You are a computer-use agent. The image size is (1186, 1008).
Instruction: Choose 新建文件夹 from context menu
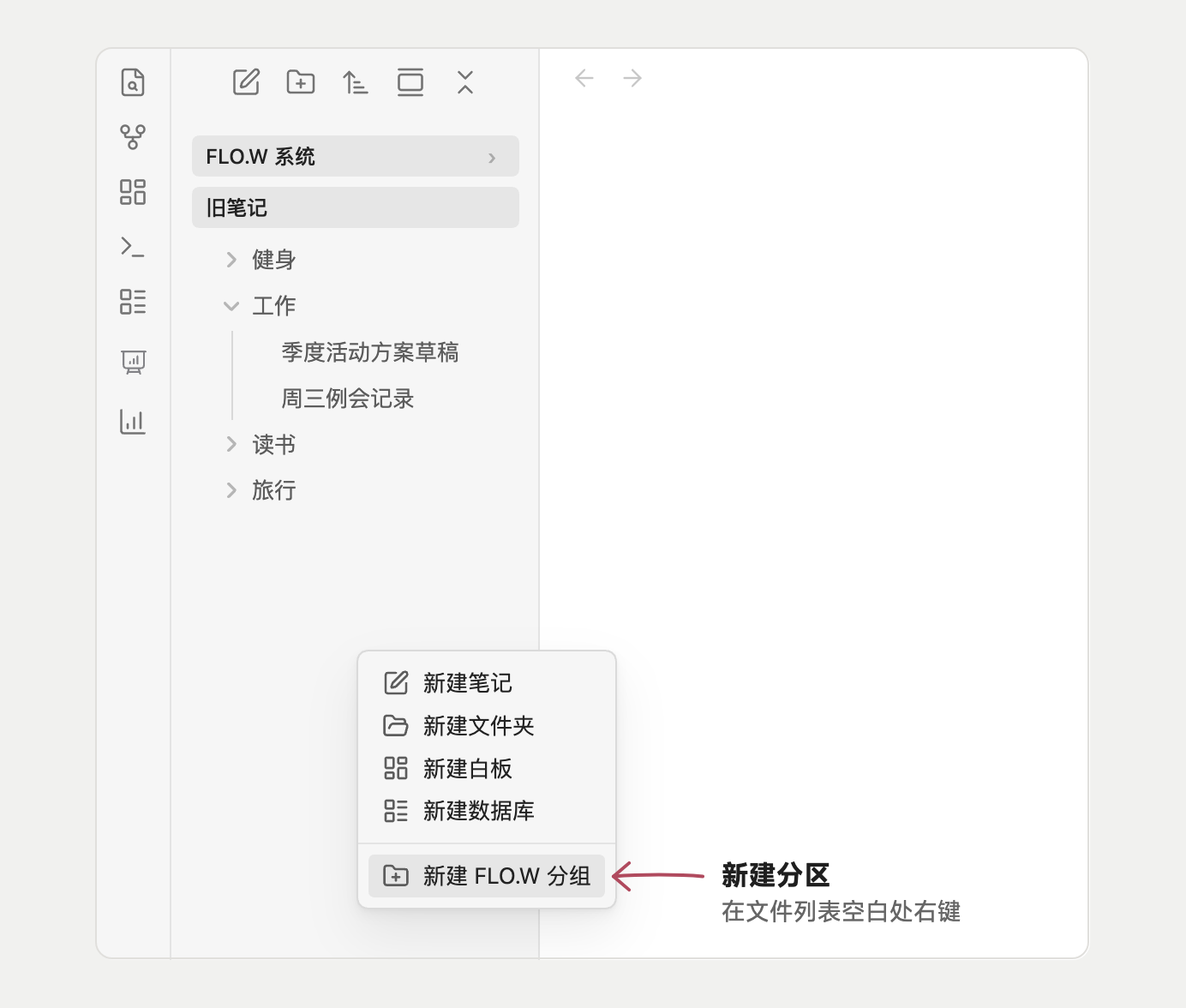(487, 726)
